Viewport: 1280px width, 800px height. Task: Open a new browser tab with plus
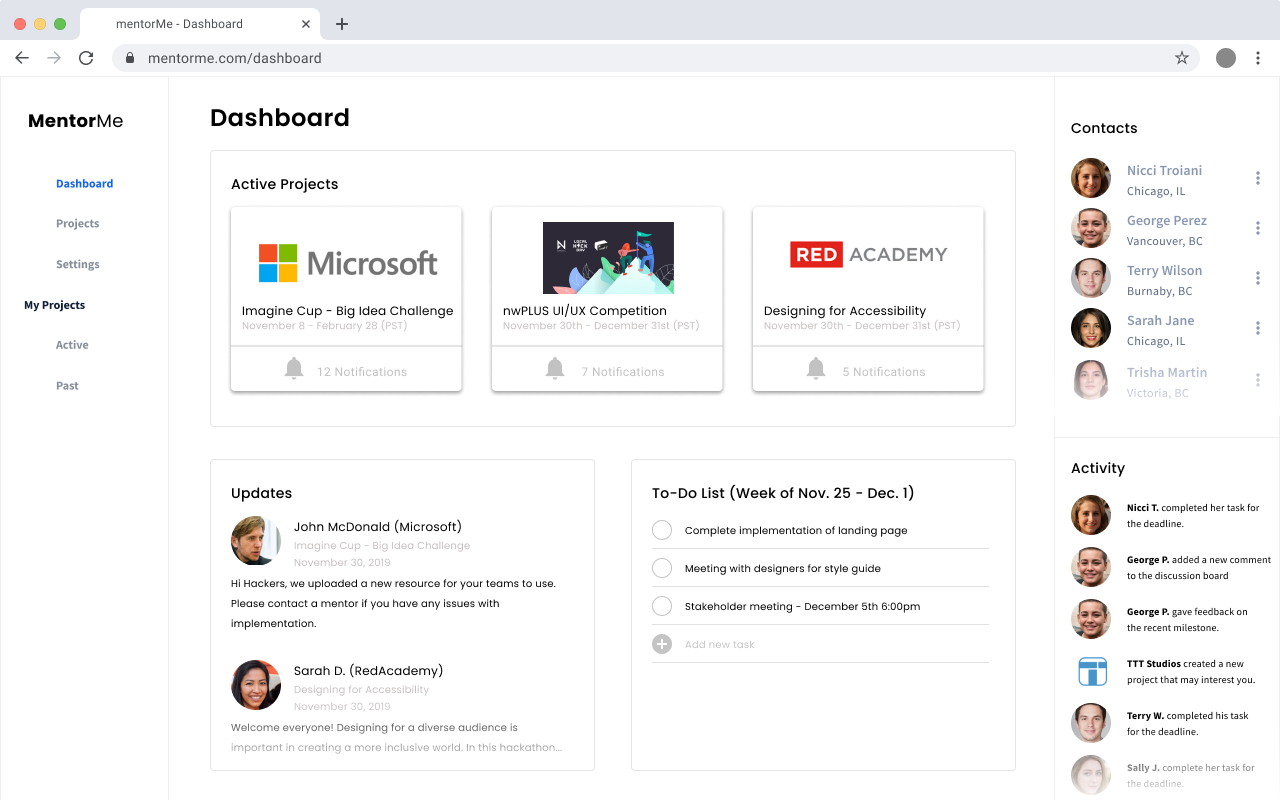[x=342, y=24]
